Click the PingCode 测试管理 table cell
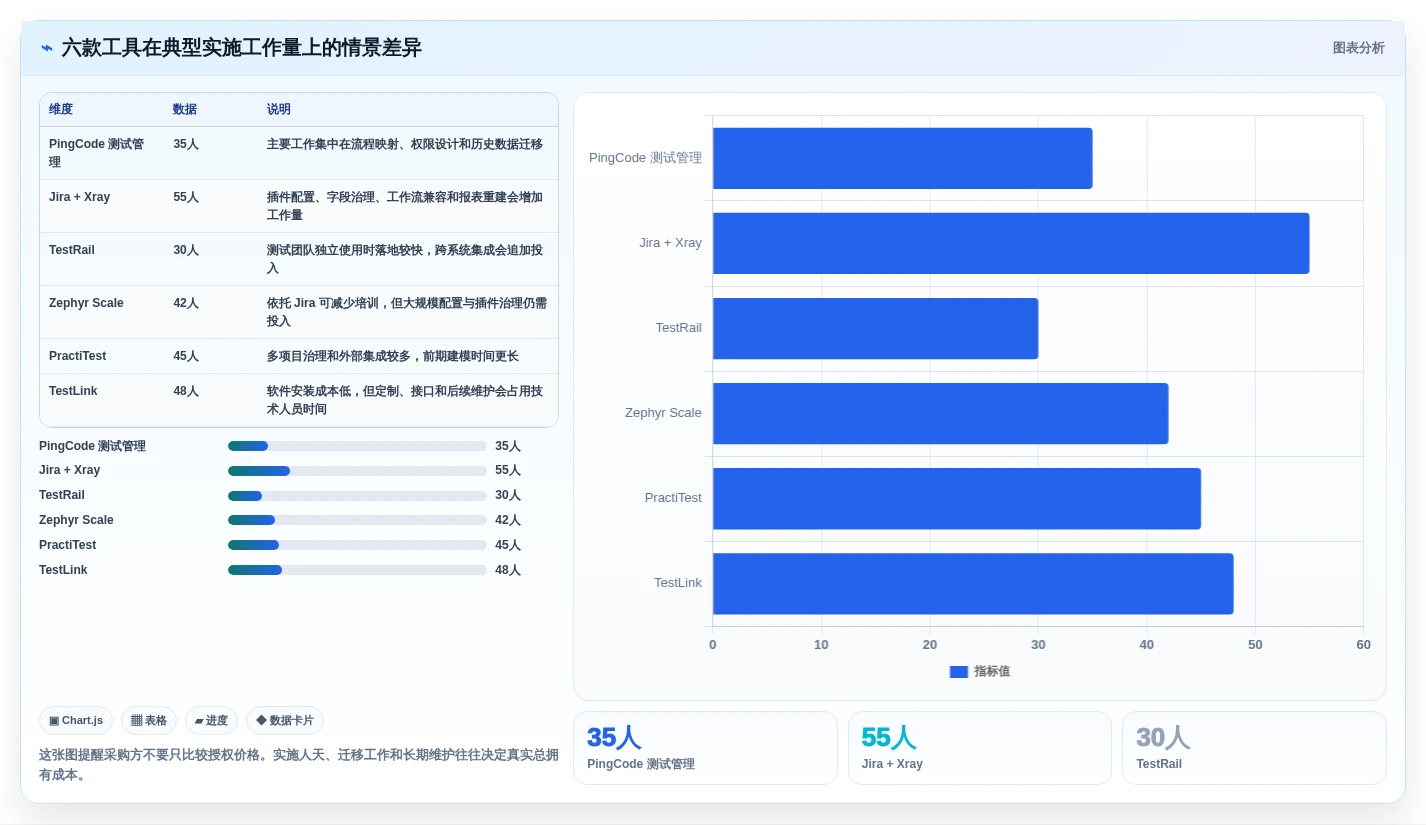The image size is (1426, 825). [x=102, y=153]
